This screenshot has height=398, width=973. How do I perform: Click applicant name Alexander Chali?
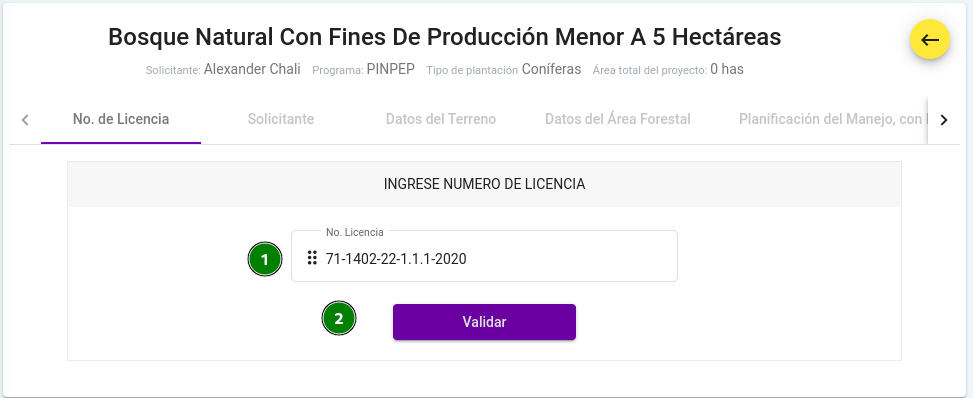252,69
